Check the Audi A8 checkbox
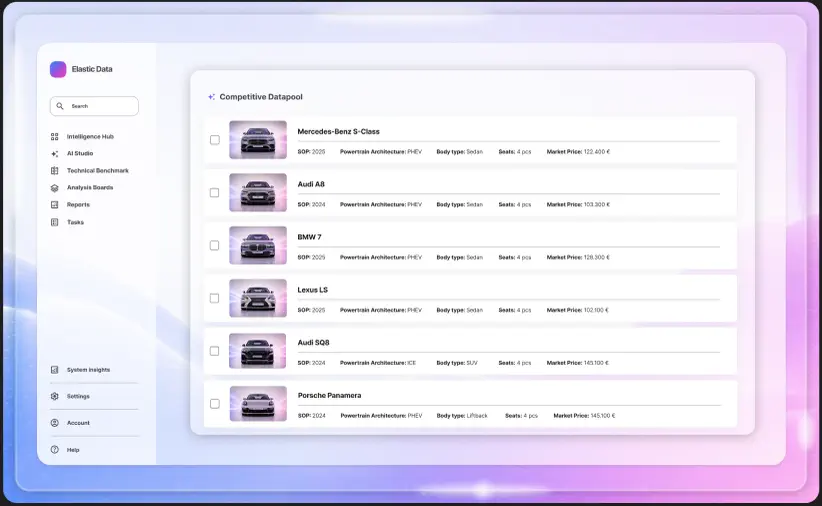Screen dimensions: 822x506 tap(214, 193)
